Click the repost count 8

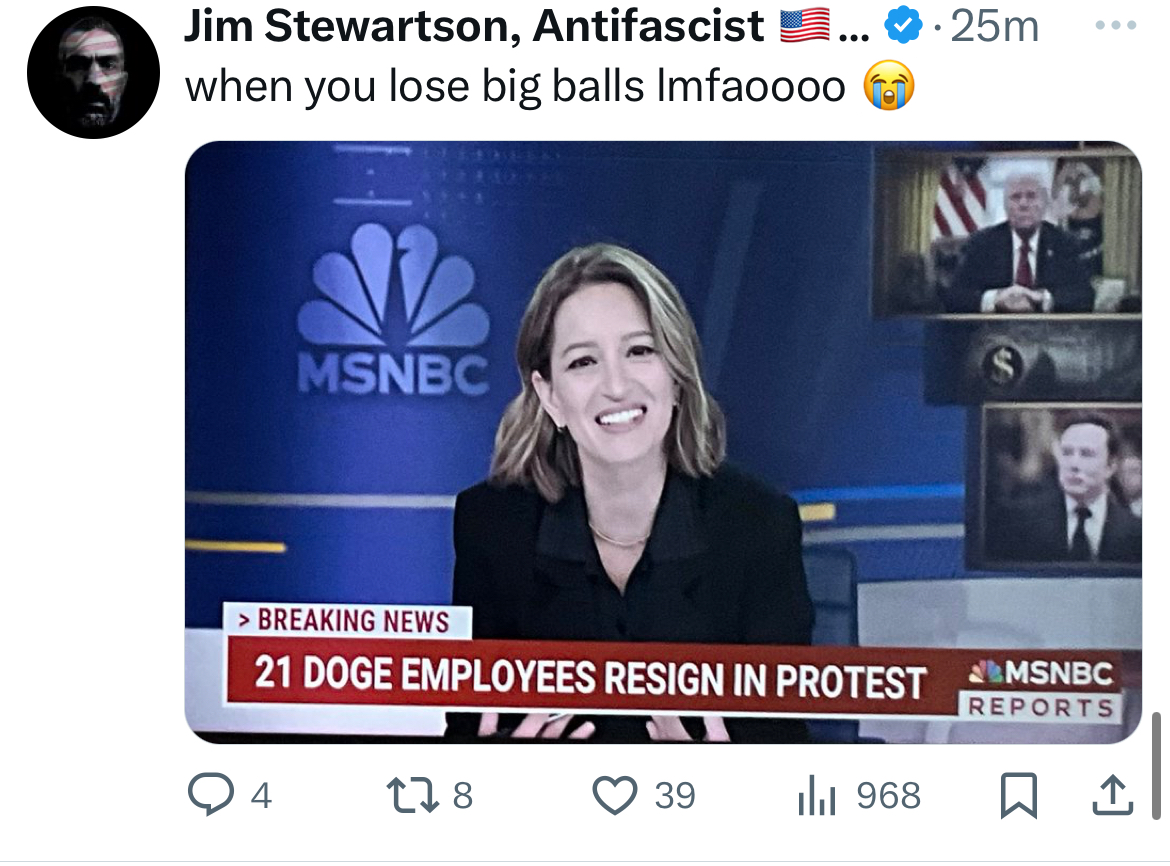click(463, 795)
